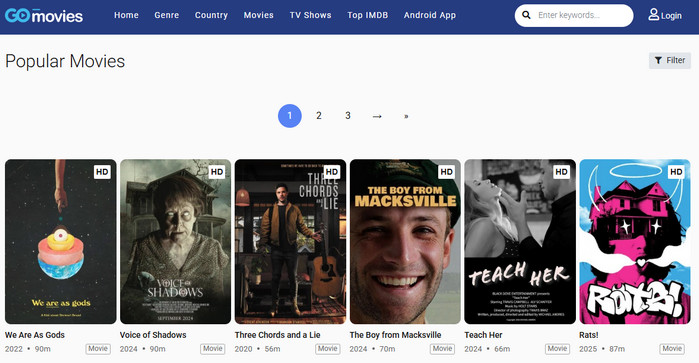Click Movie tag under We Are As Gods
Viewport: 699px width, 363px height.
click(x=98, y=349)
